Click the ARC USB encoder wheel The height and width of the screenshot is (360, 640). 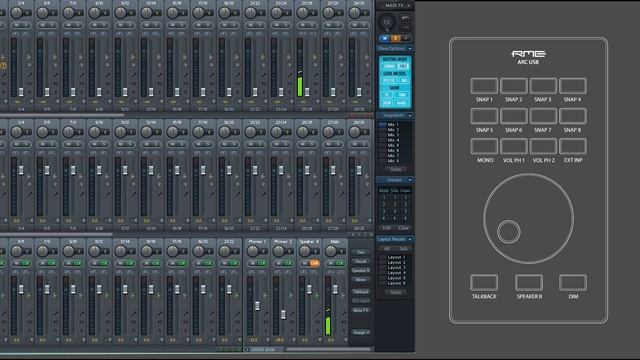529,219
